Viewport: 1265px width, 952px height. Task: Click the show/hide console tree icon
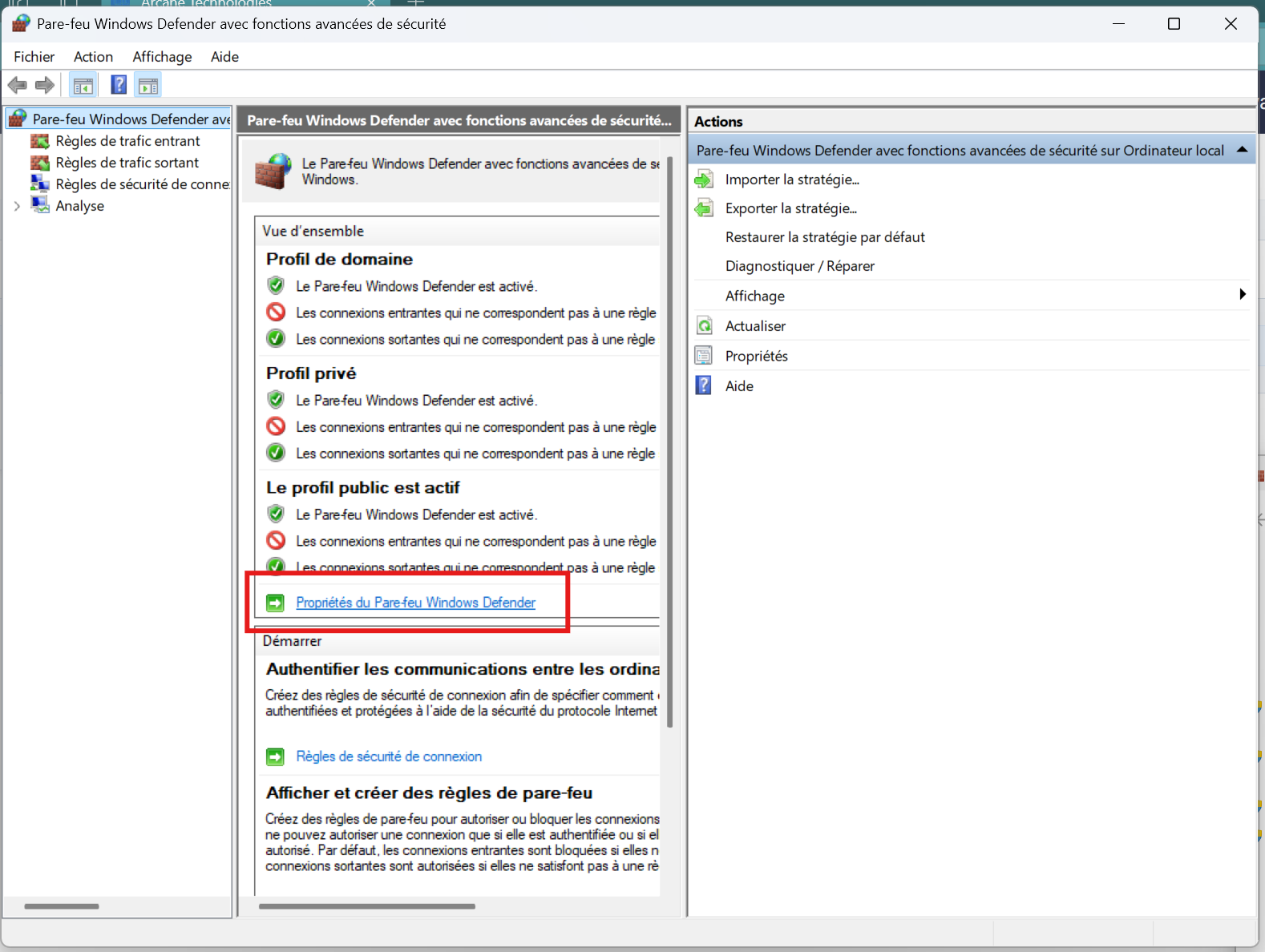(x=83, y=85)
